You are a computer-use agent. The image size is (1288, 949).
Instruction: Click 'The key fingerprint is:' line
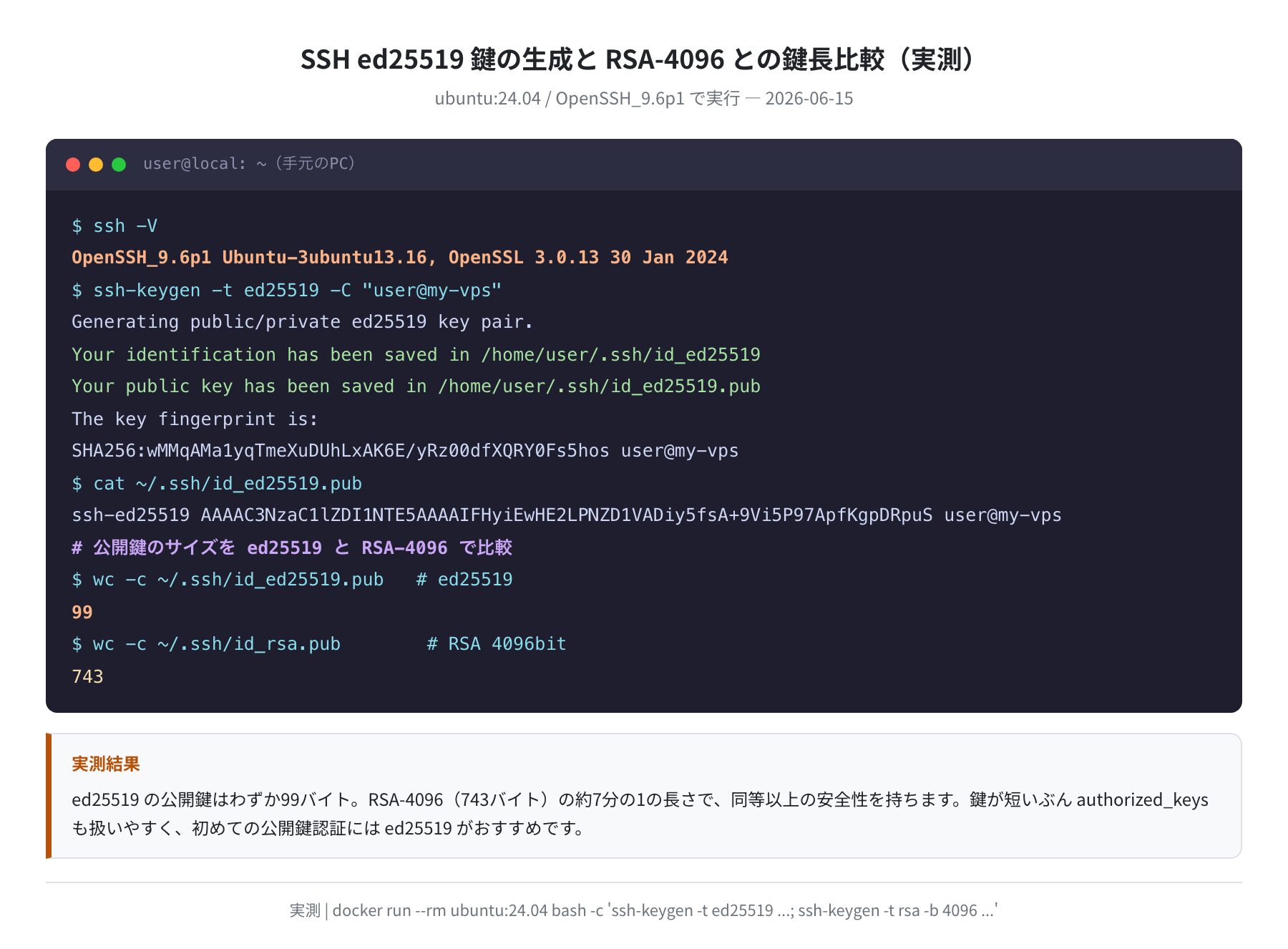click(195, 419)
